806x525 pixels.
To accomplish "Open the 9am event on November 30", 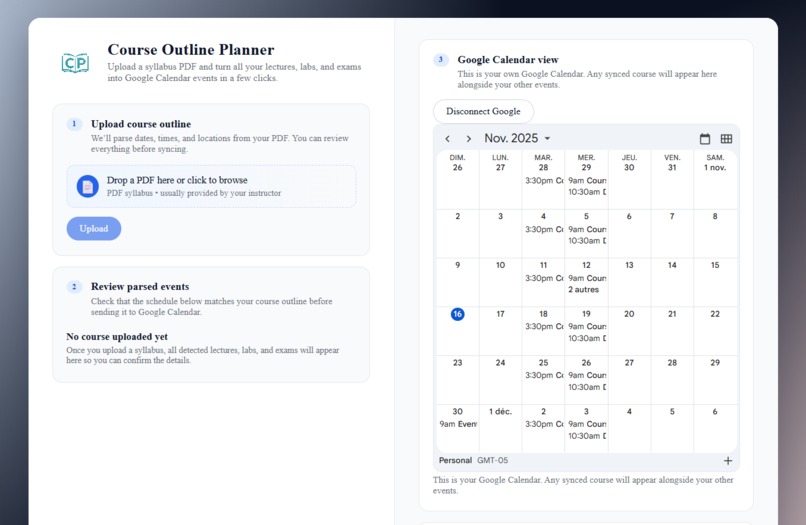I will [458, 424].
